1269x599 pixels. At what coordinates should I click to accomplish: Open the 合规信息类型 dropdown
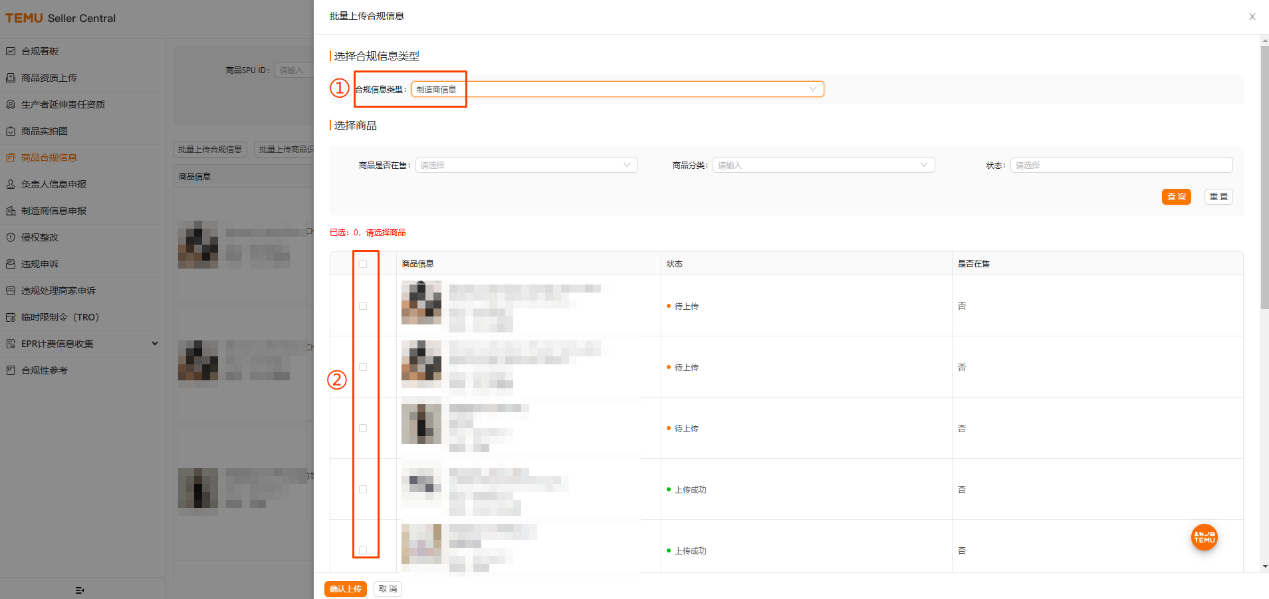pos(617,89)
